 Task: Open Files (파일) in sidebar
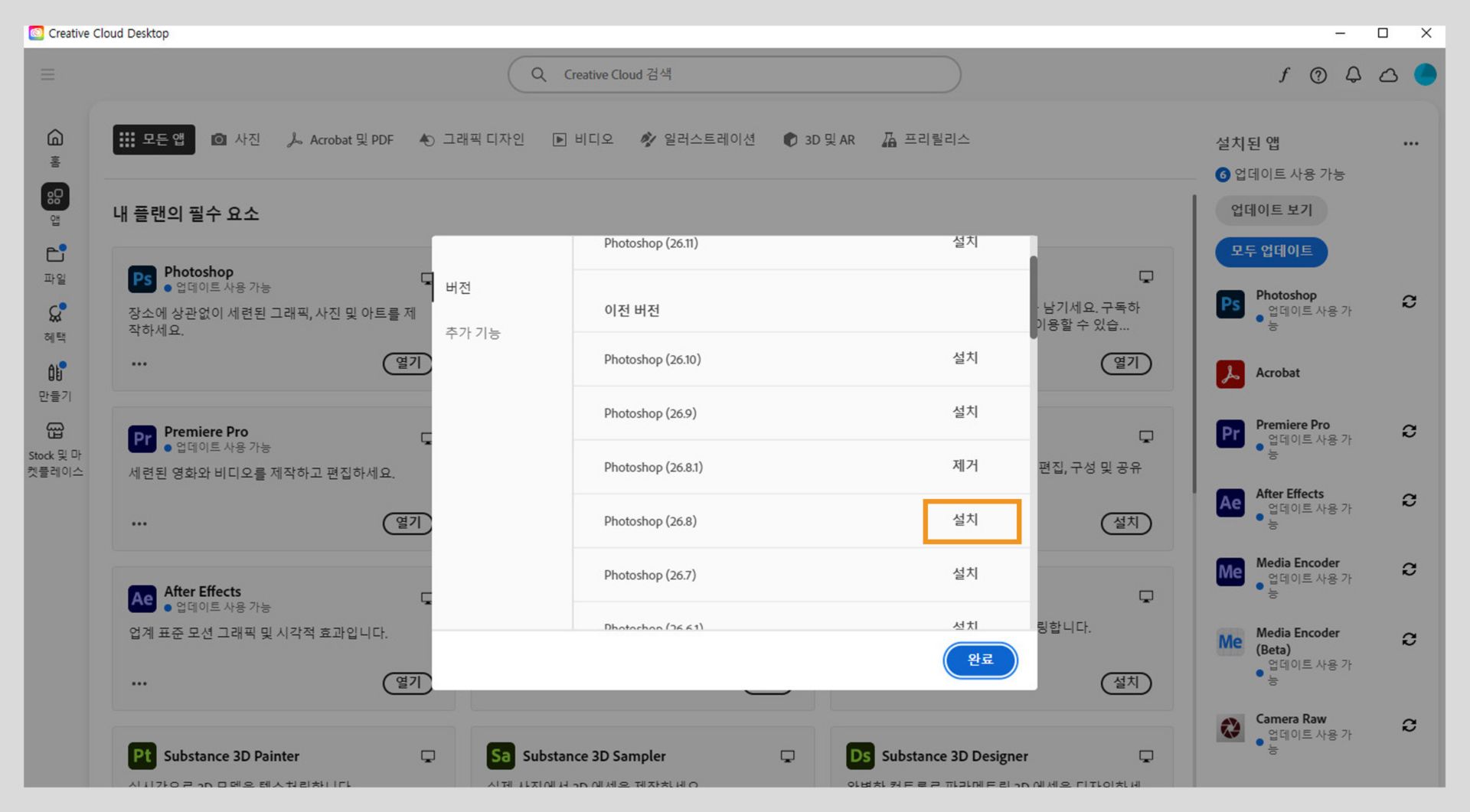55,264
